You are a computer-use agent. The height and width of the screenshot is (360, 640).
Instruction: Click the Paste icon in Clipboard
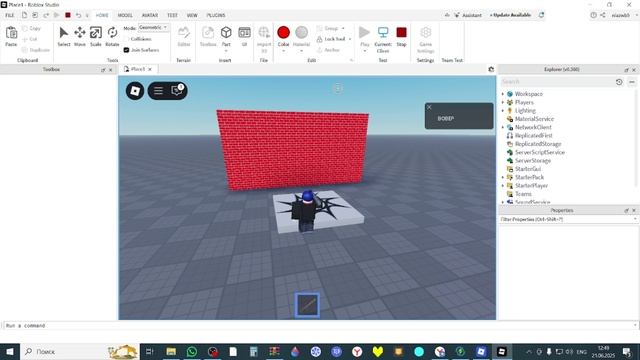pos(11,33)
